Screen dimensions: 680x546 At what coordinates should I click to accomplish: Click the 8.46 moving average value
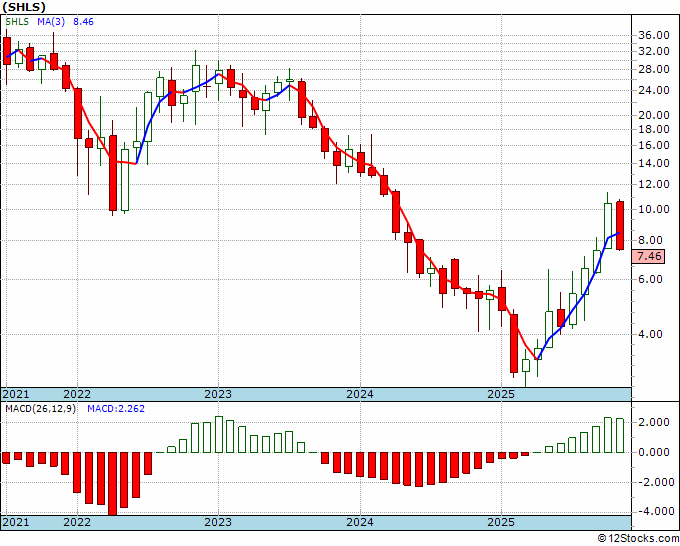coord(83,22)
